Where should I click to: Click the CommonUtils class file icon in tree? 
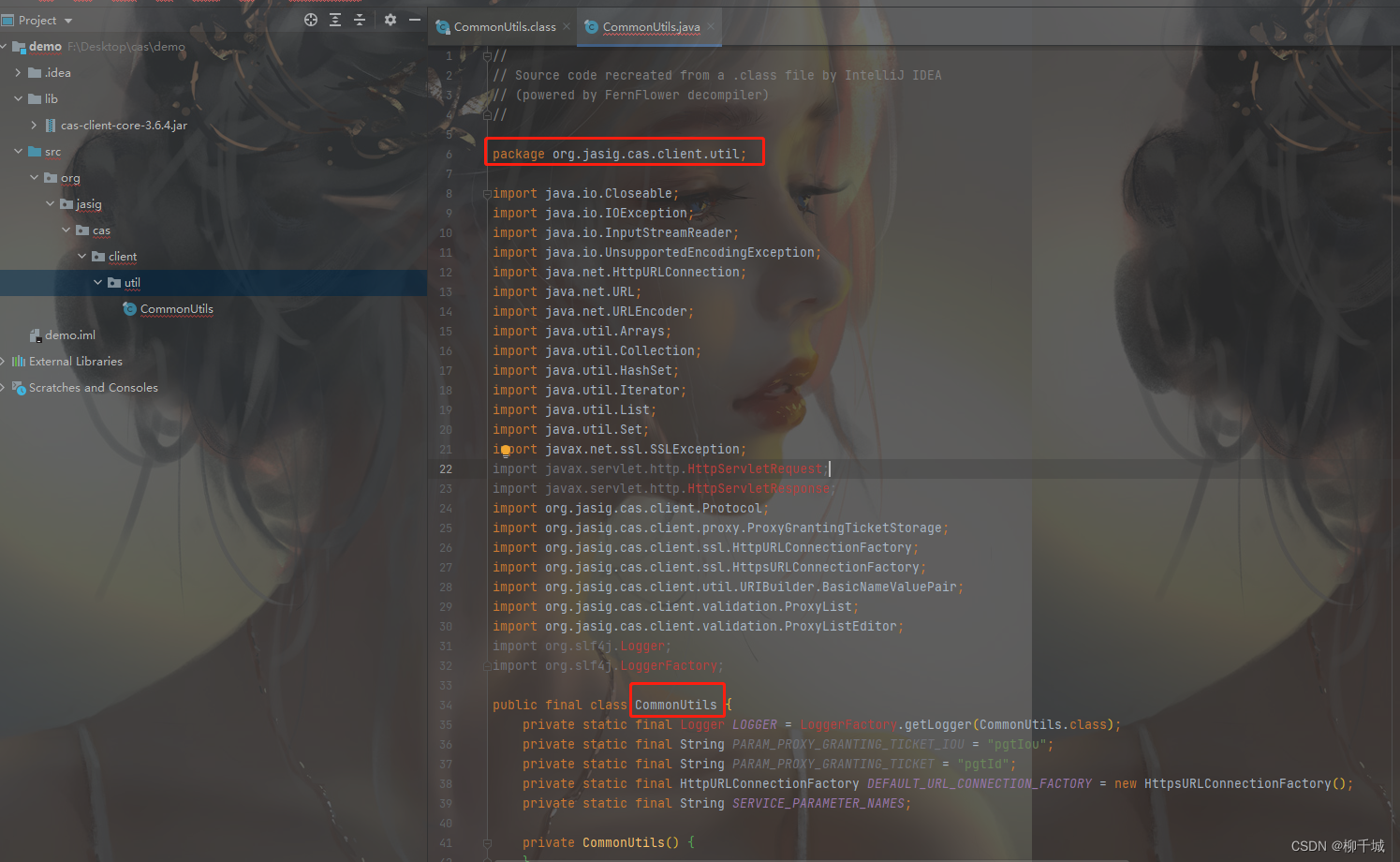click(130, 309)
